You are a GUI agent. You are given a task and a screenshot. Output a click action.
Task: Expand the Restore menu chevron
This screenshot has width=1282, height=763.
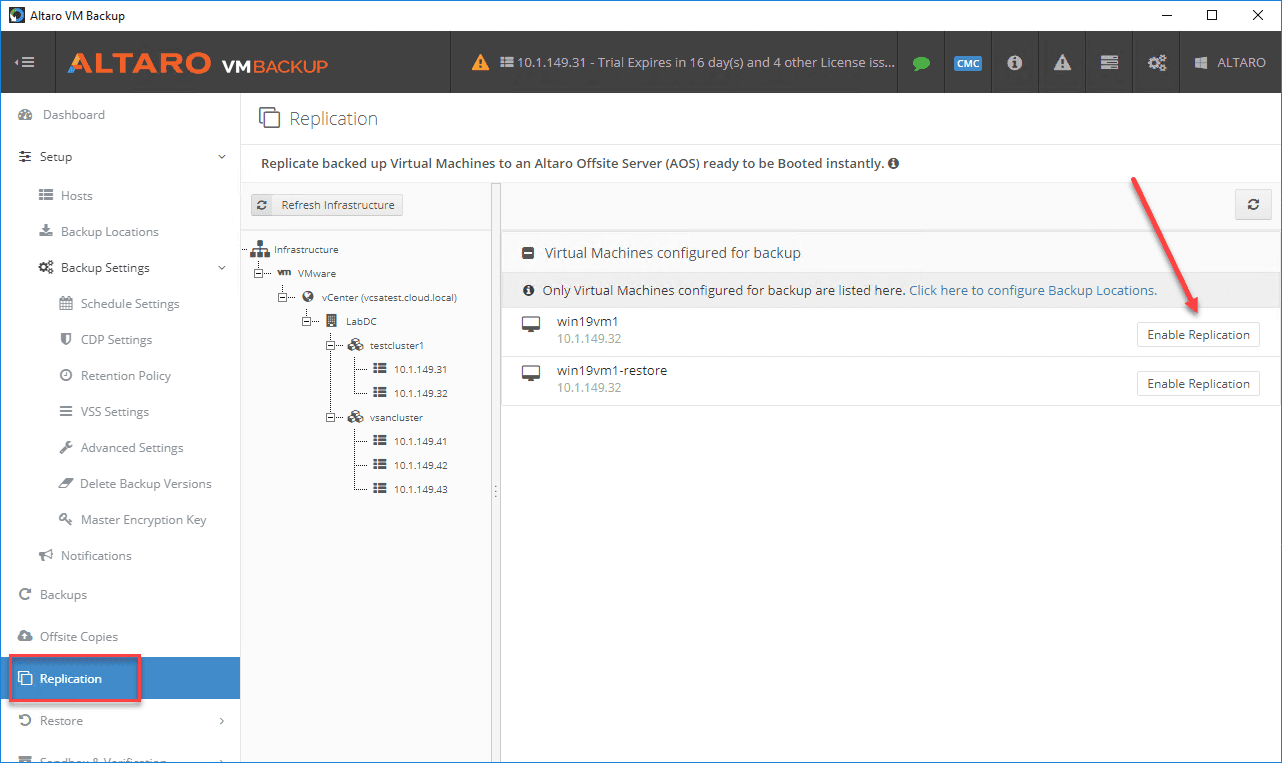222,721
